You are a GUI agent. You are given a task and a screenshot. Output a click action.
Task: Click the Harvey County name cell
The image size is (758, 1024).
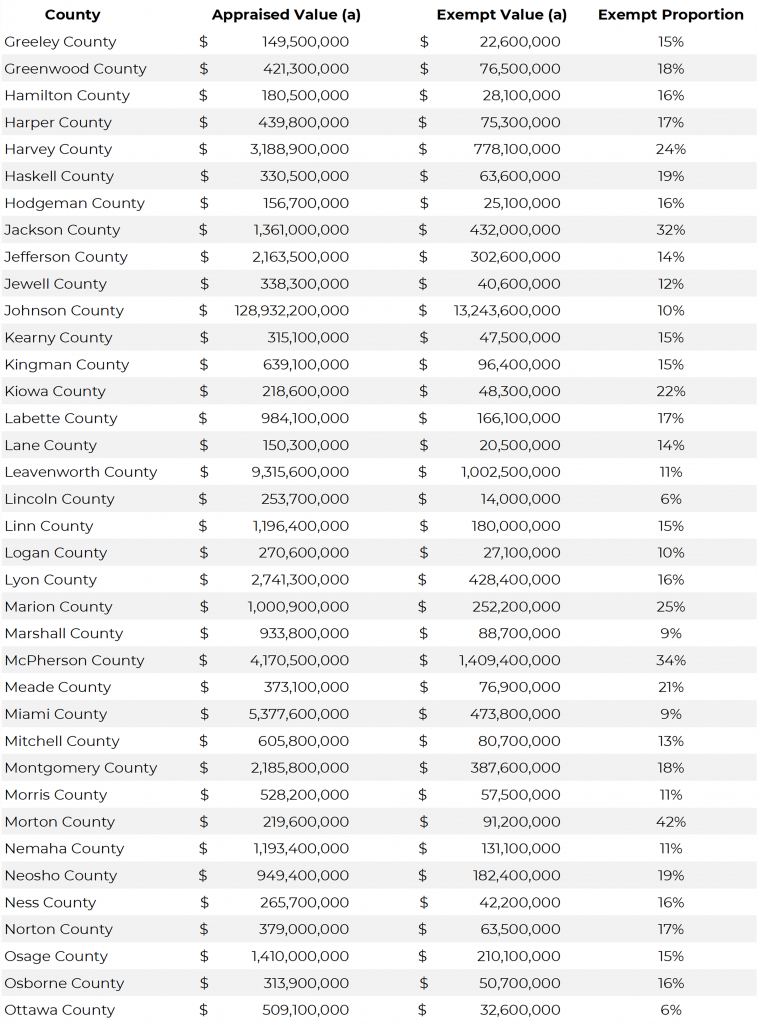[58, 149]
